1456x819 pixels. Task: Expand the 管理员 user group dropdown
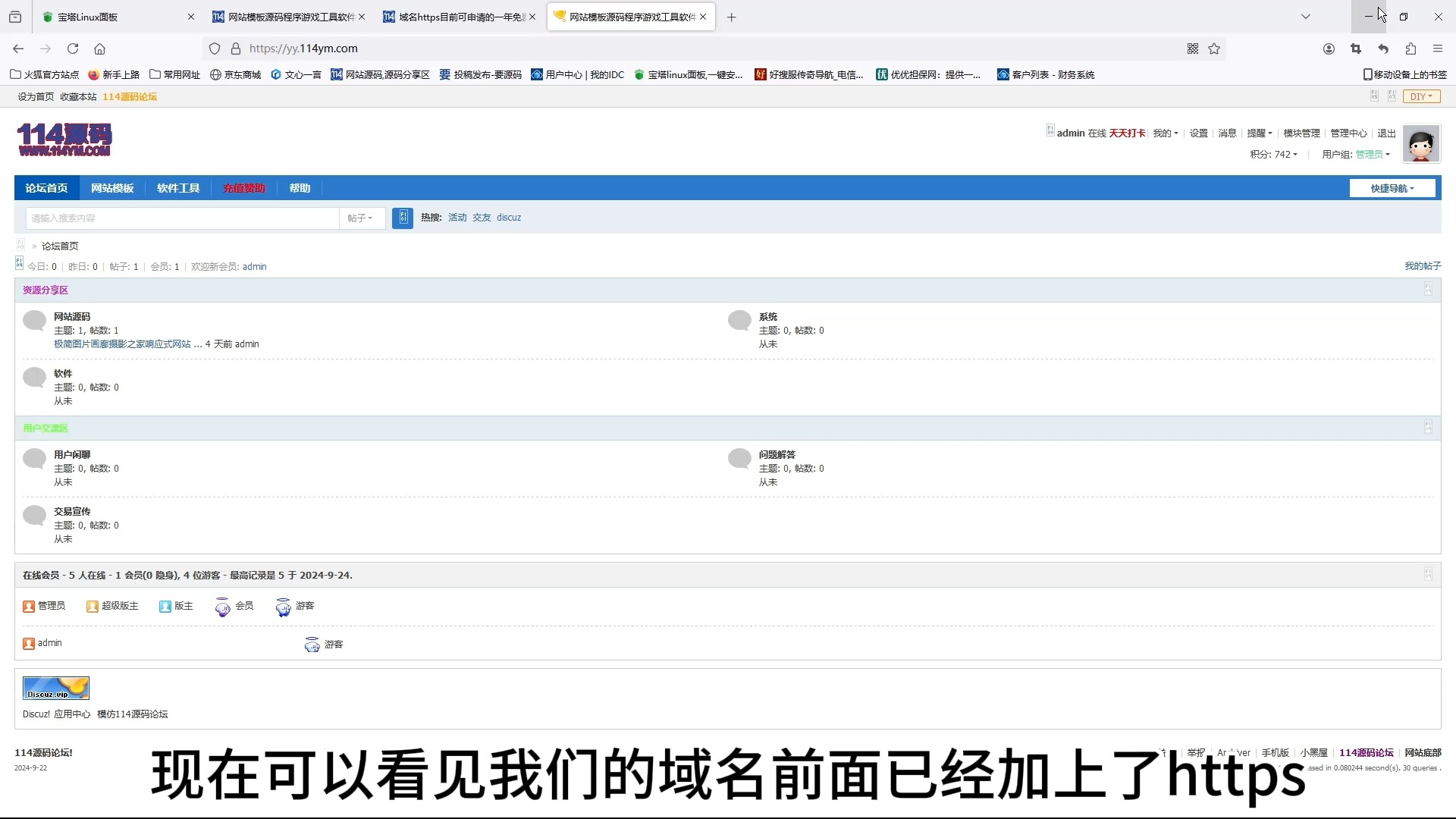click(x=1373, y=154)
